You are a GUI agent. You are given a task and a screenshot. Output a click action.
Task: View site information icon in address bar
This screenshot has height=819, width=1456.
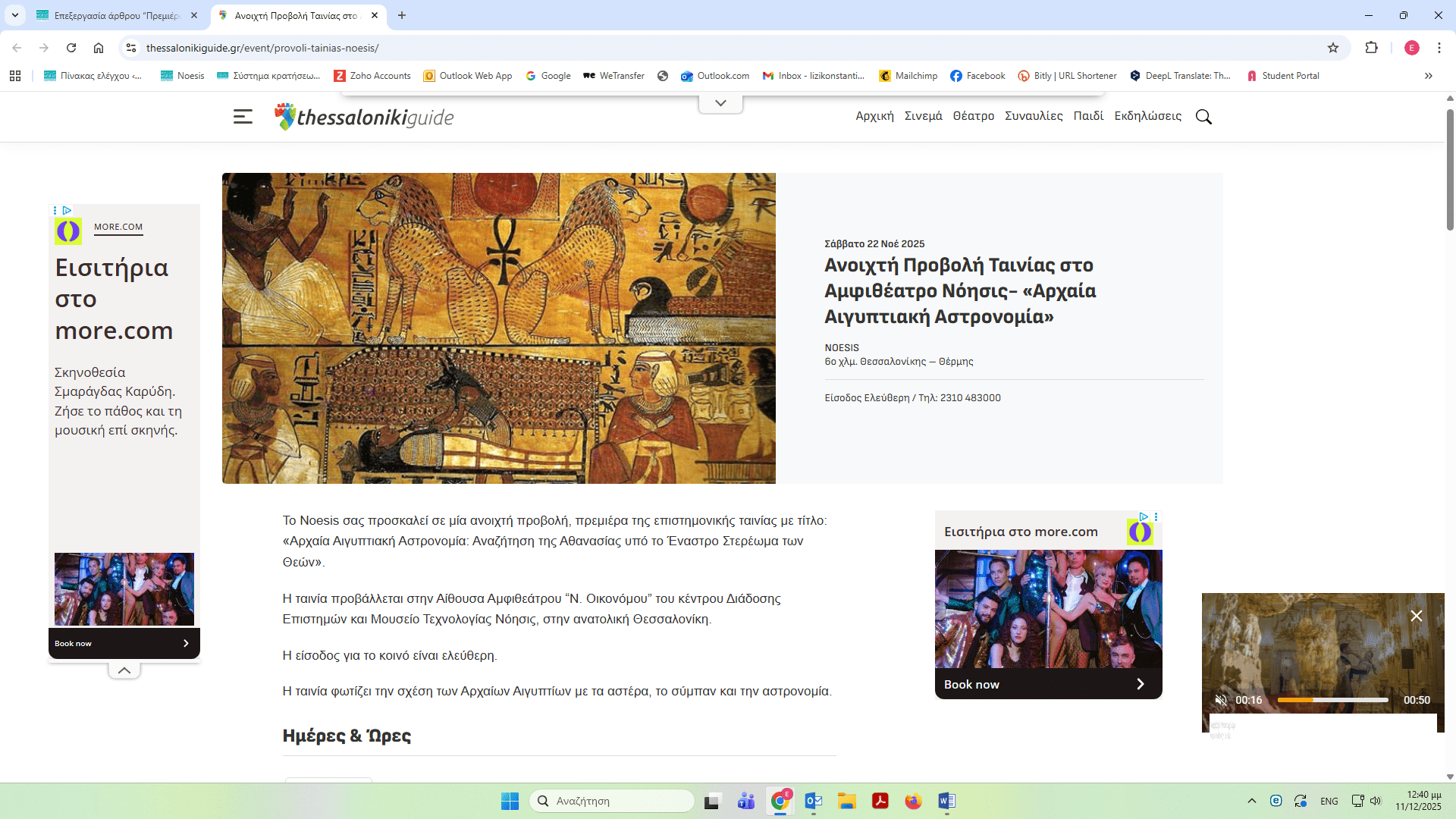point(131,48)
